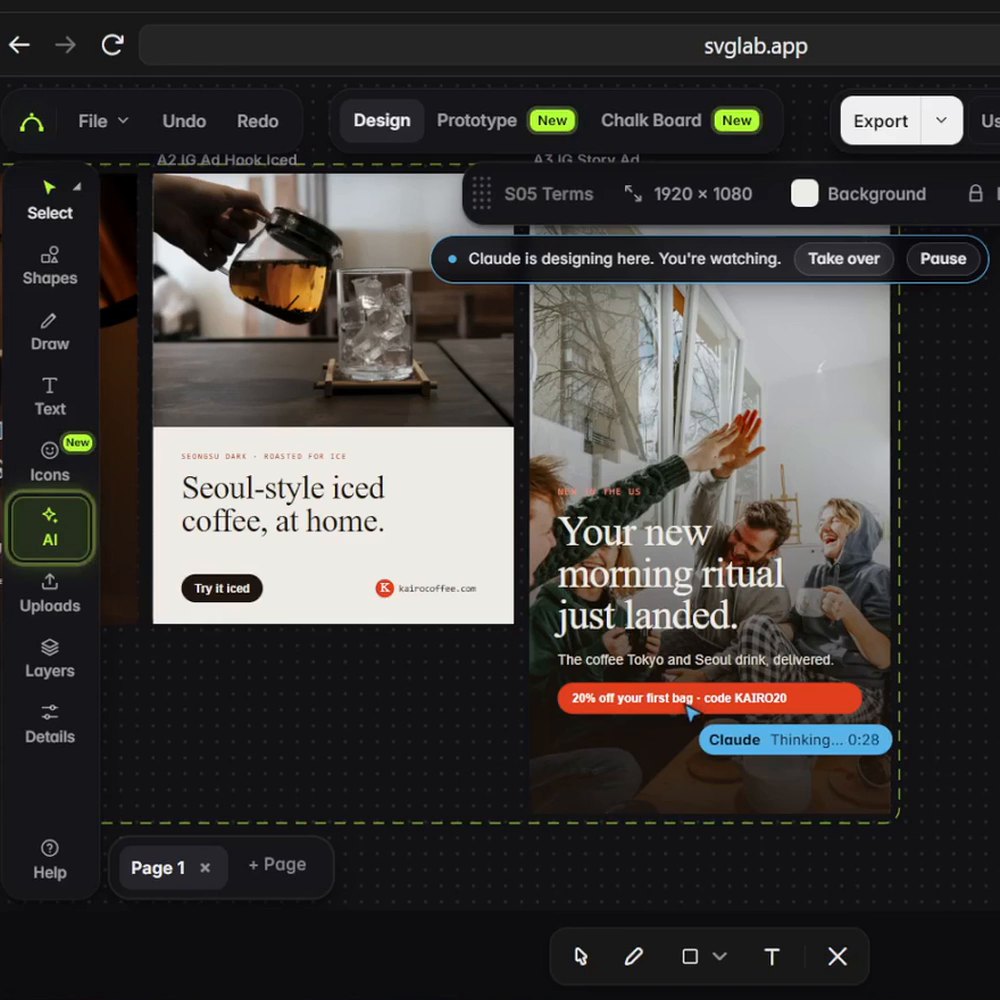Select the pointer tool in bottom toolbar

coord(580,956)
